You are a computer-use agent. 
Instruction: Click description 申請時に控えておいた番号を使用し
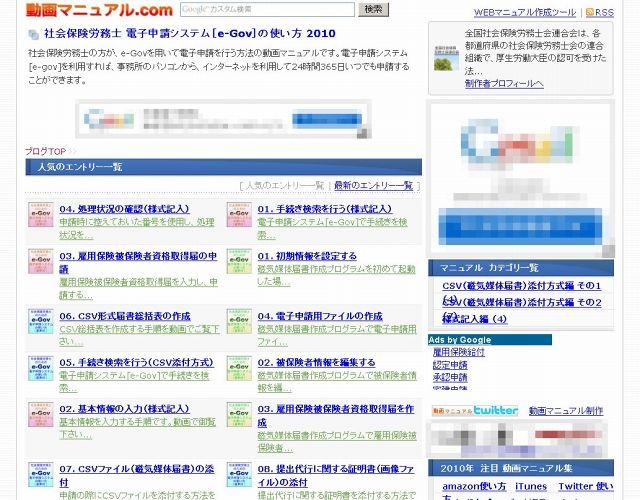(x=137, y=229)
